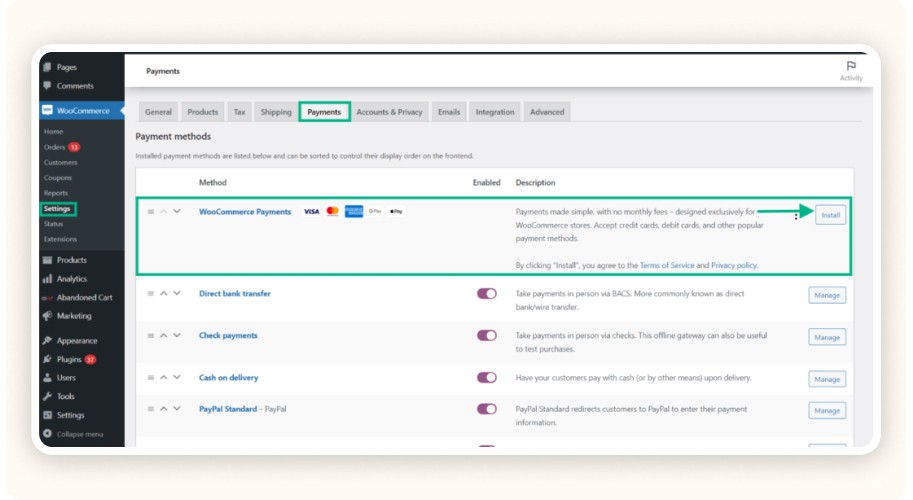This screenshot has height=500, width=913.
Task: Open the Shipping tab
Action: pos(276,112)
